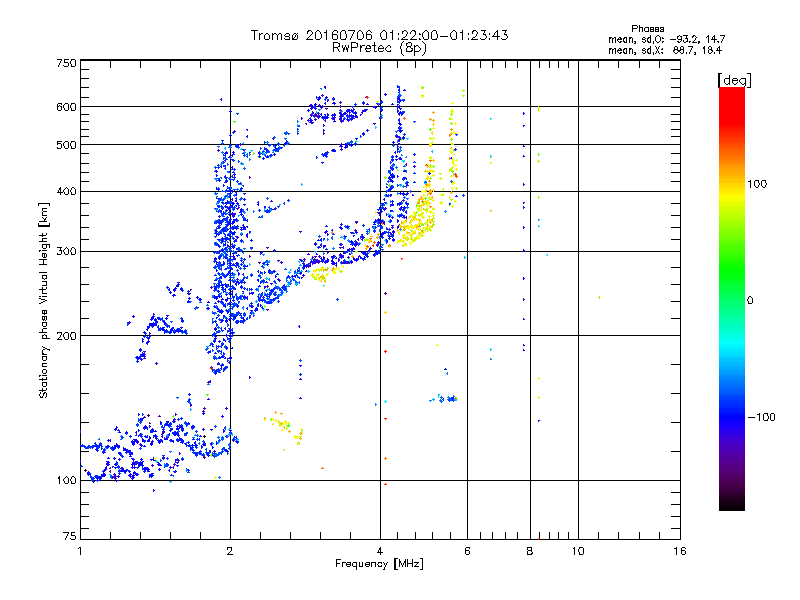Click the 'RwPretec (8p)' subtitle
The image size is (800, 600).
coord(379,48)
